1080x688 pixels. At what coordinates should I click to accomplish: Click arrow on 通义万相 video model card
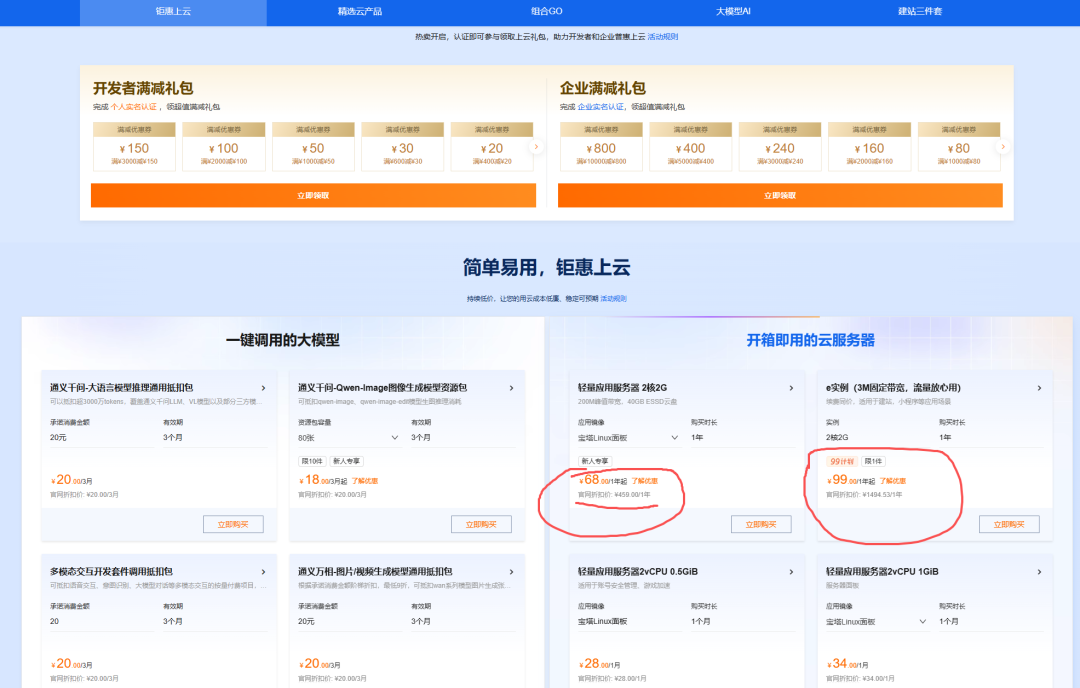coord(512,571)
